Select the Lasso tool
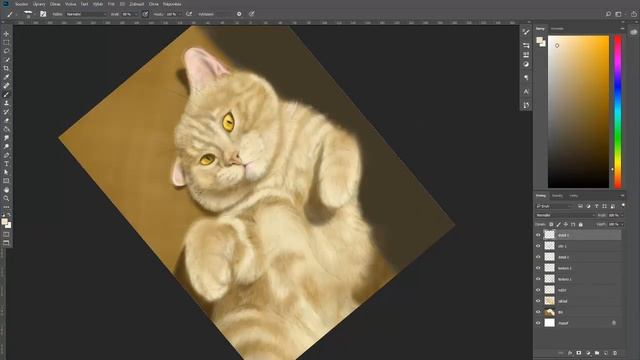Viewport: 640px width, 360px height. coord(6,51)
